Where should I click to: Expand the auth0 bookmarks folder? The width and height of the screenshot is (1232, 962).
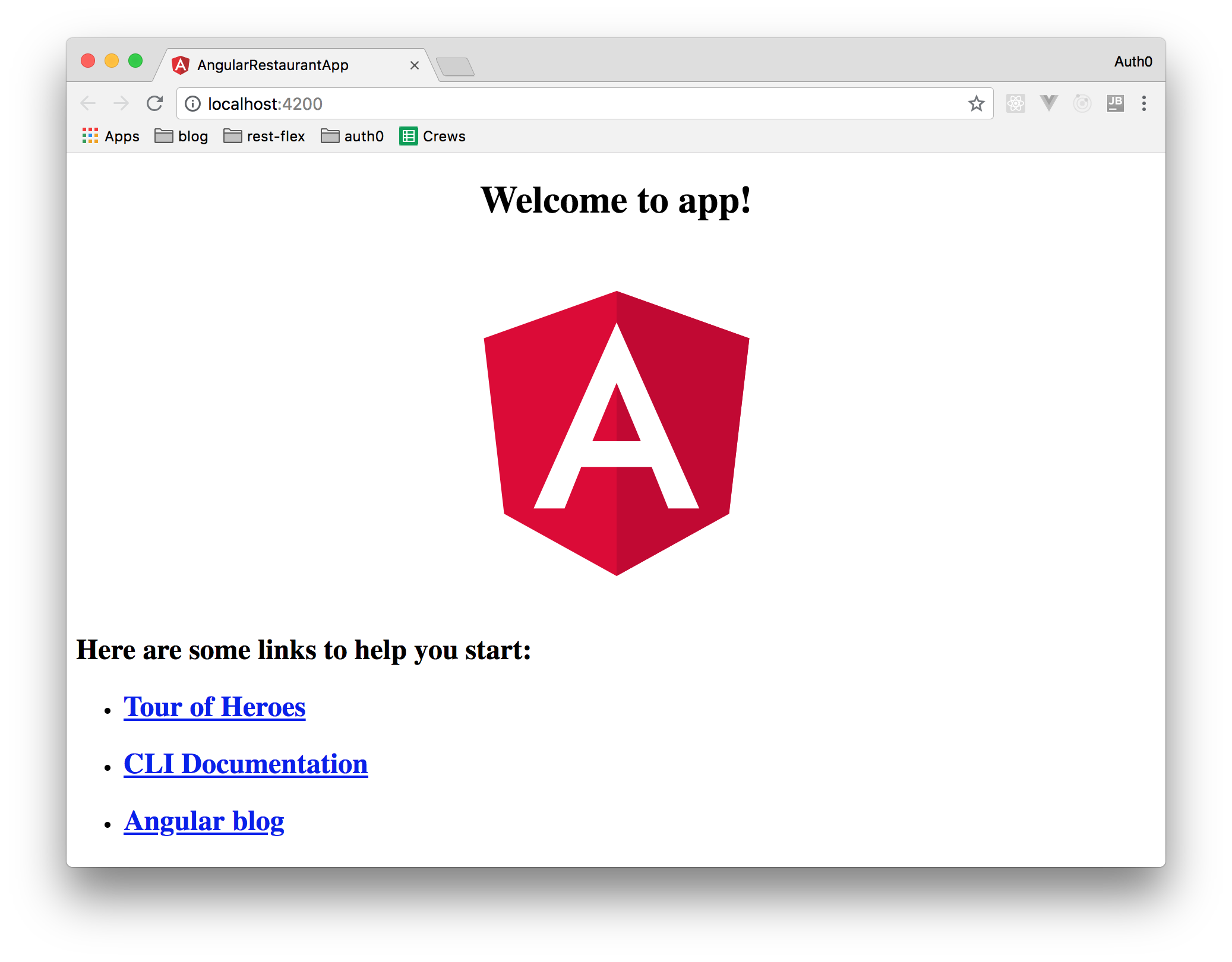(x=352, y=136)
